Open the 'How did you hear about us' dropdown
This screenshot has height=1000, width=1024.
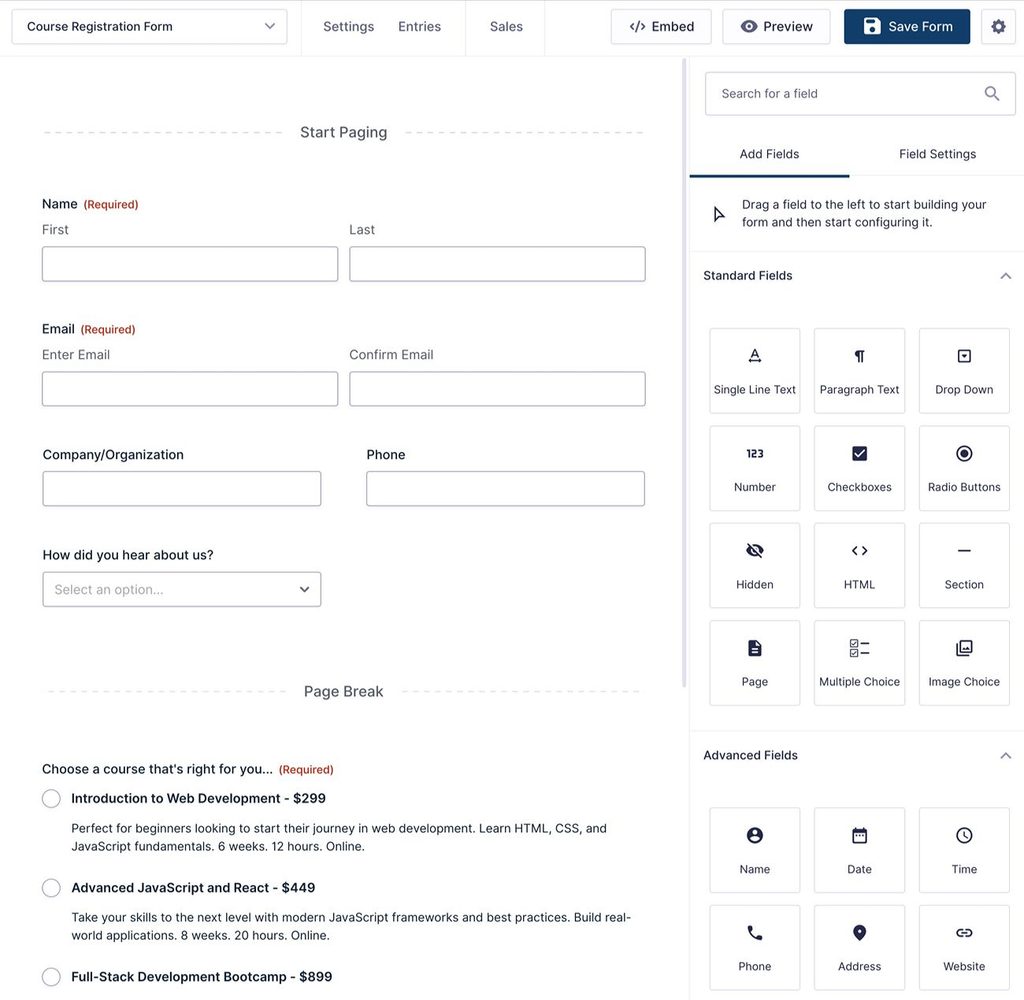coord(182,589)
